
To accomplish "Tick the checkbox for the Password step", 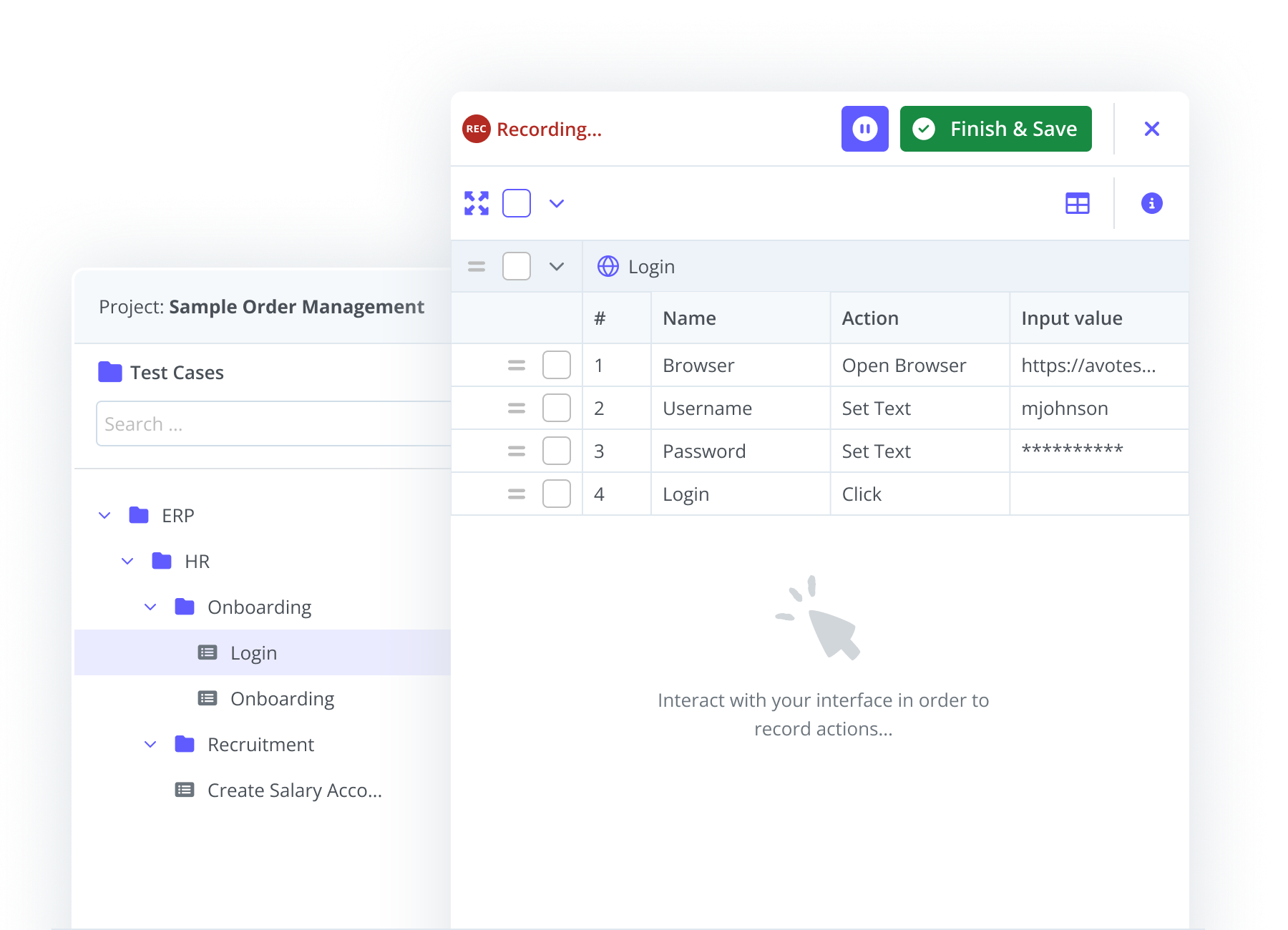I will (556, 451).
